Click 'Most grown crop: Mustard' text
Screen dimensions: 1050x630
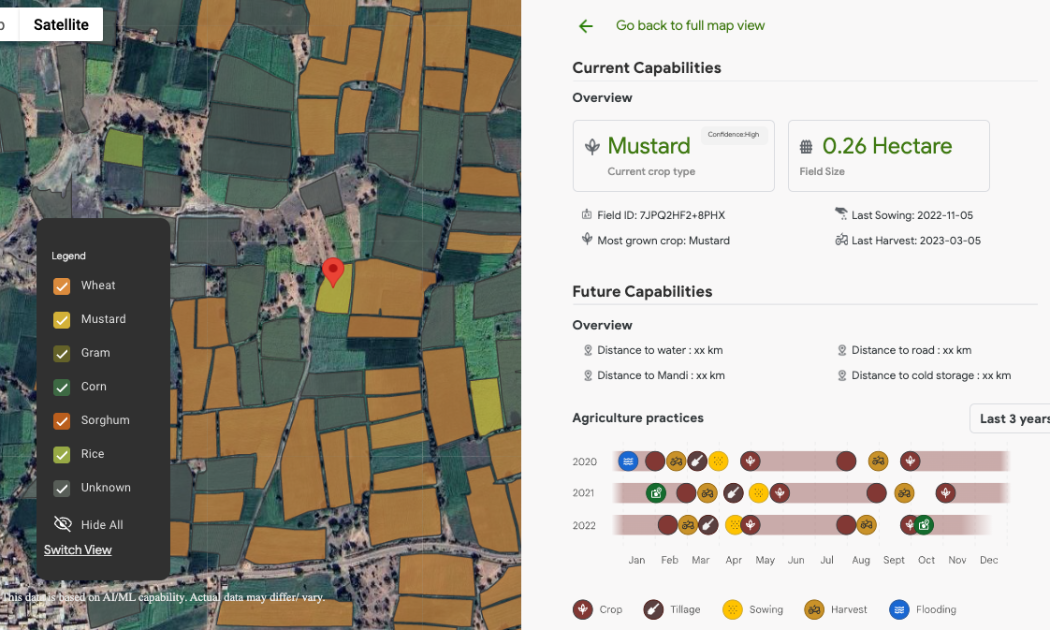point(663,240)
